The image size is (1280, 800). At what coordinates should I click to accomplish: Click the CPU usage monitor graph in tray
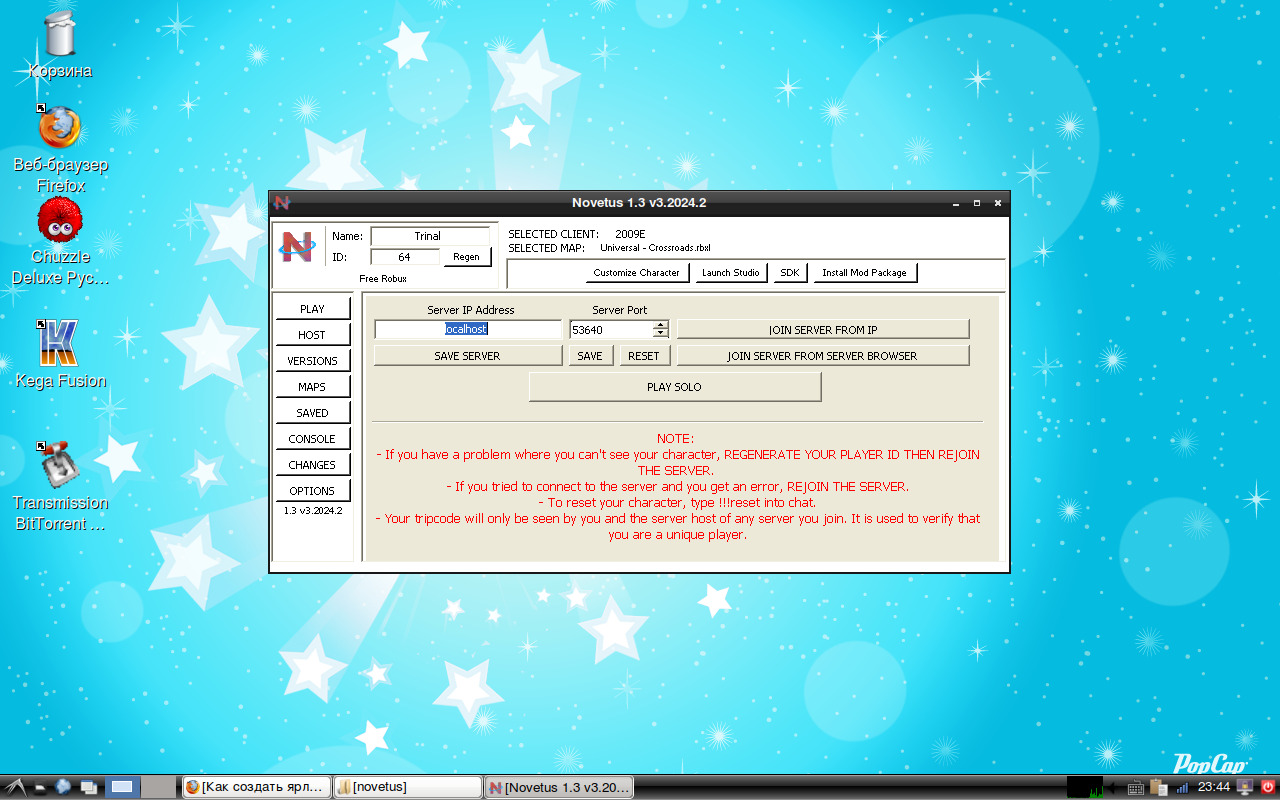(x=1085, y=787)
